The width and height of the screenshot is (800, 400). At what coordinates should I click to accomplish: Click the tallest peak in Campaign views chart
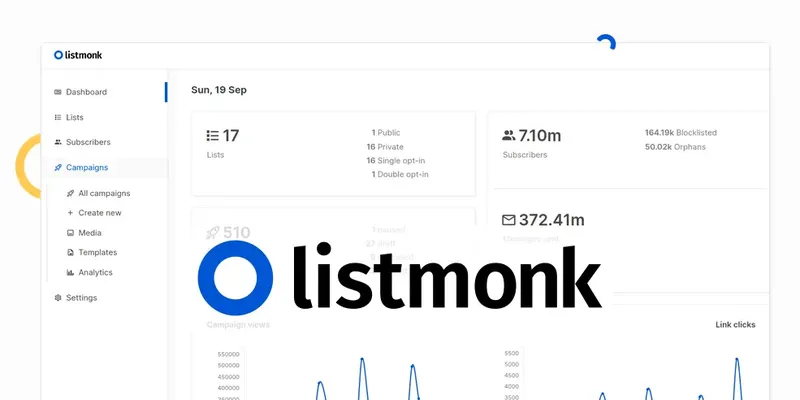[362, 359]
